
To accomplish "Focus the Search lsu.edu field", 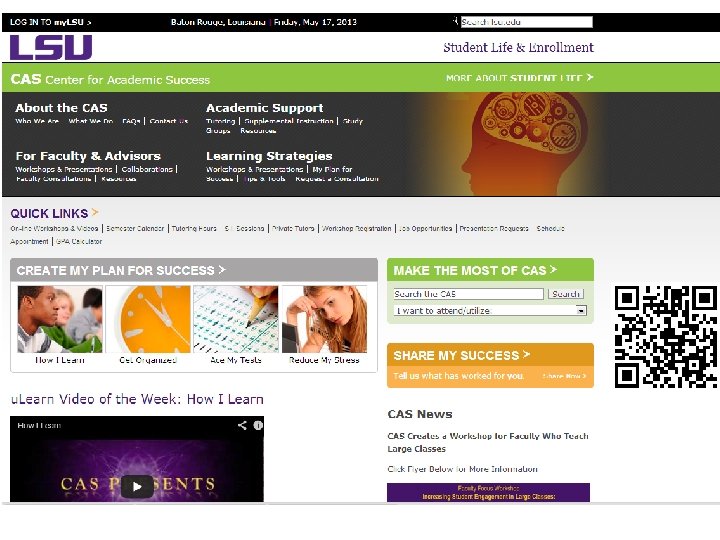I will click(x=526, y=22).
